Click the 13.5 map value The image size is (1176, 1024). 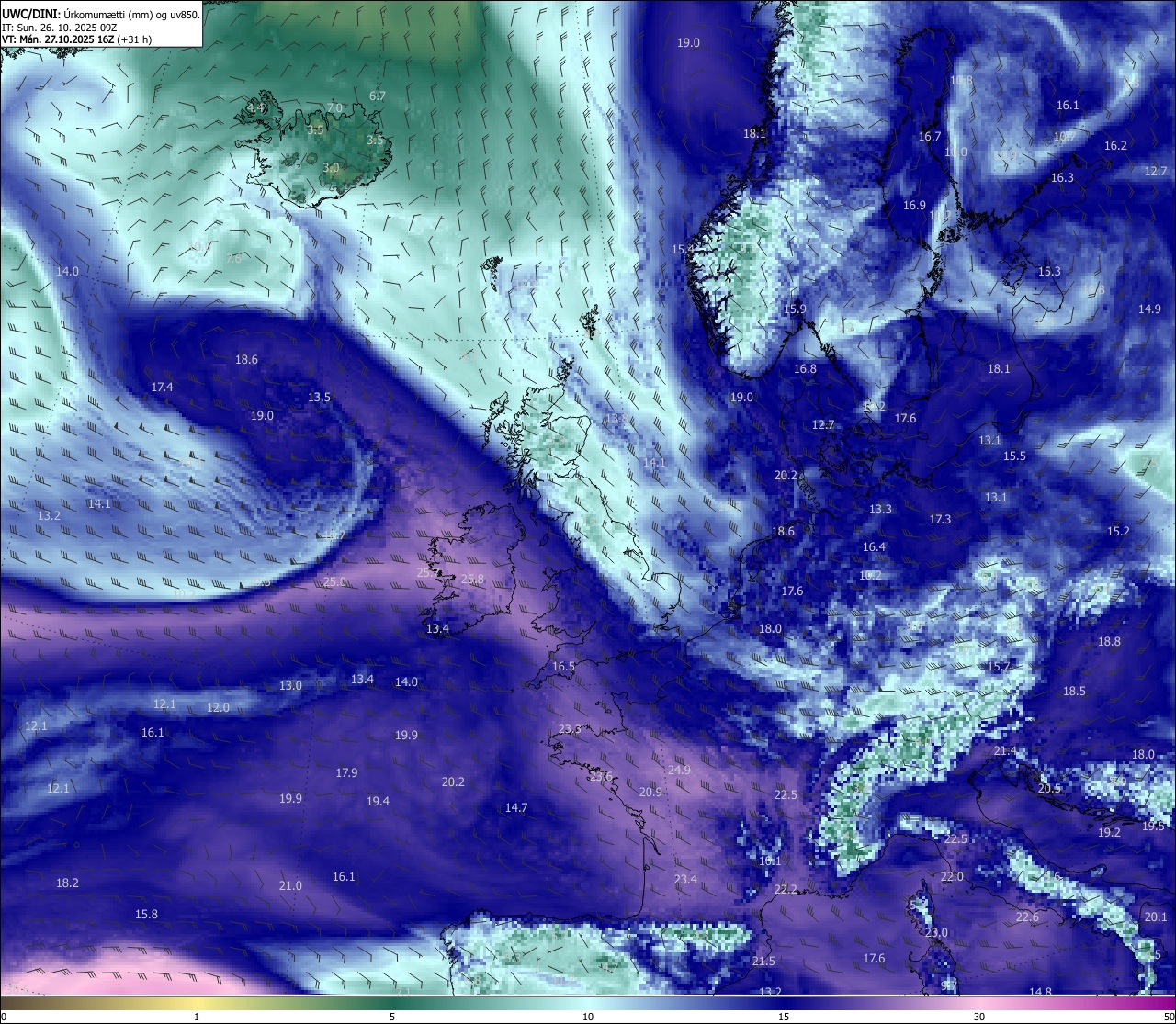(319, 397)
